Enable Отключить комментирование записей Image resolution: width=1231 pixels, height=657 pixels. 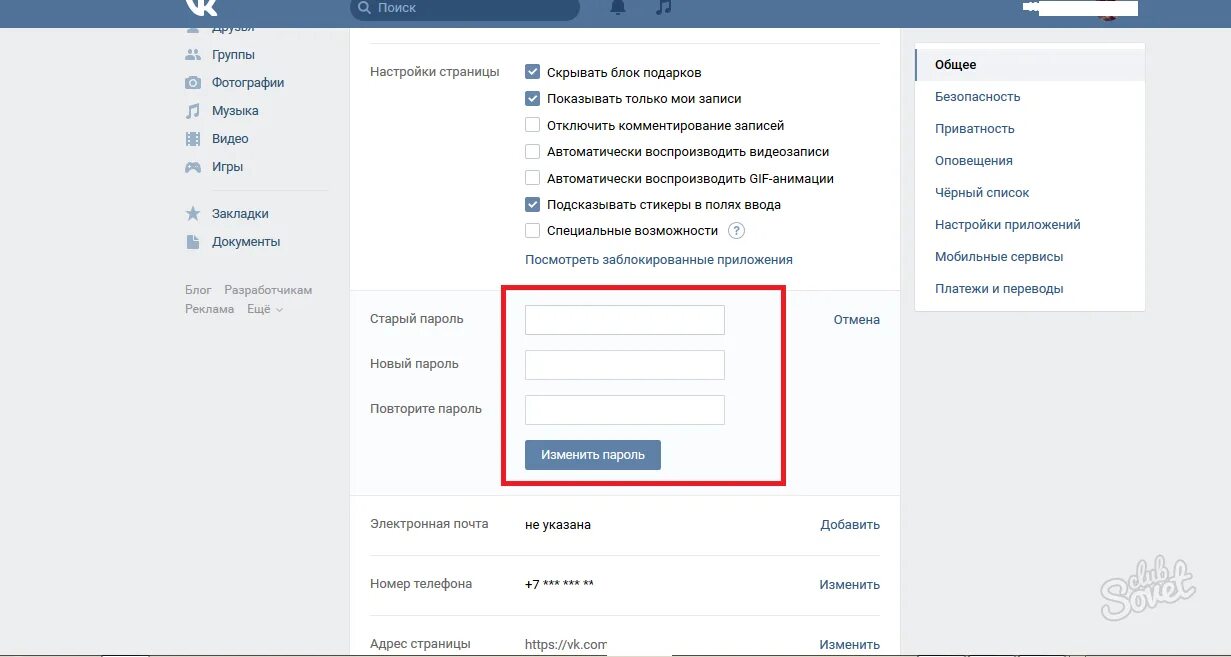tap(533, 125)
